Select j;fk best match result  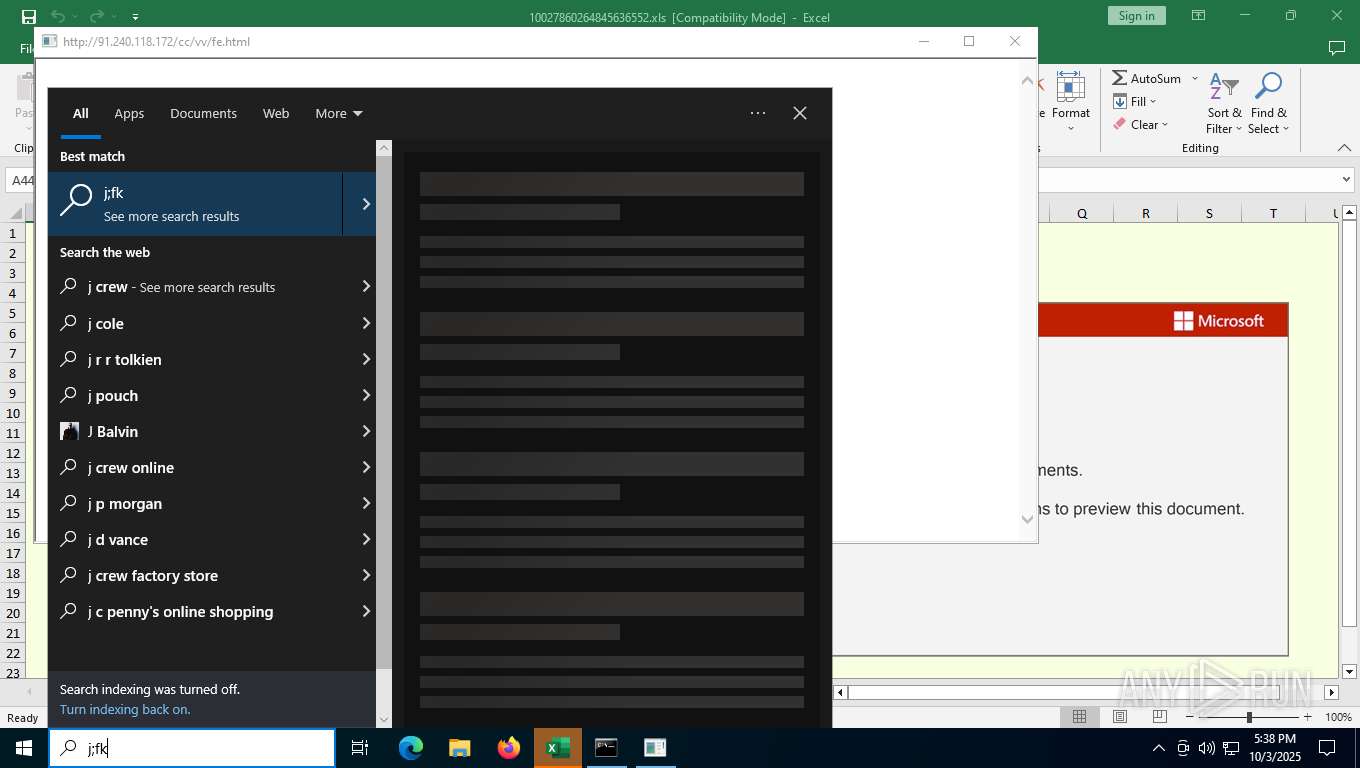point(195,204)
